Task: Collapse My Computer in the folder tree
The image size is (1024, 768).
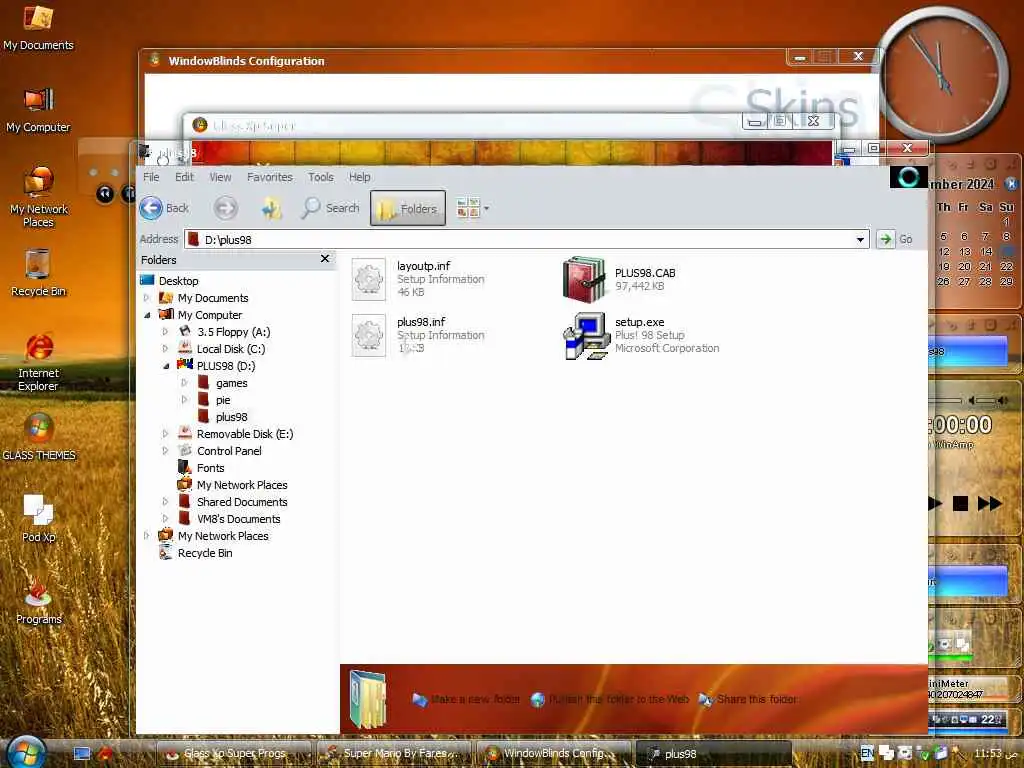Action: pos(146,315)
